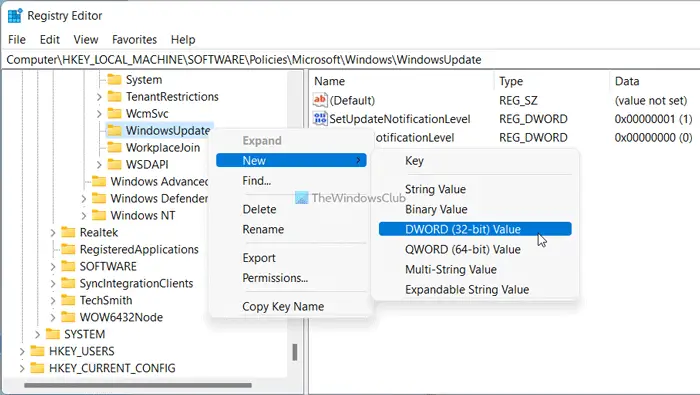Open the View menu
Image resolution: width=700 pixels, height=395 pixels.
coord(86,40)
